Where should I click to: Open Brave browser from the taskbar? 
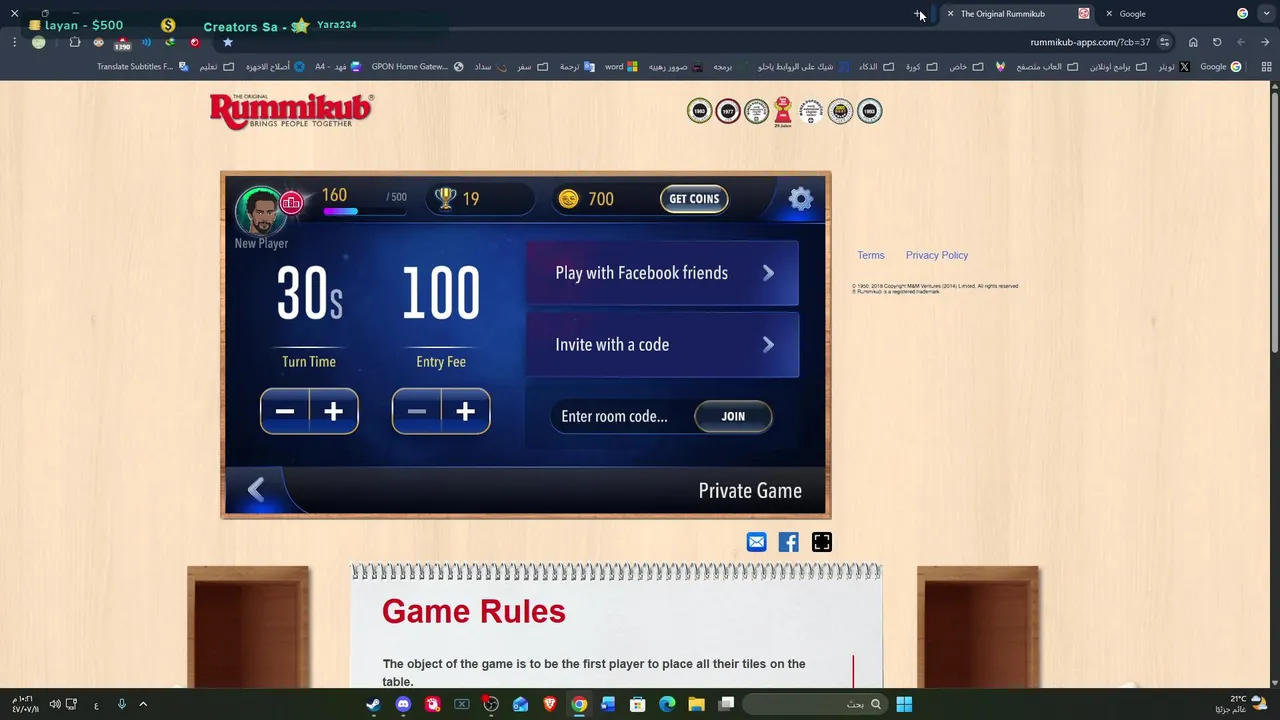(x=549, y=704)
